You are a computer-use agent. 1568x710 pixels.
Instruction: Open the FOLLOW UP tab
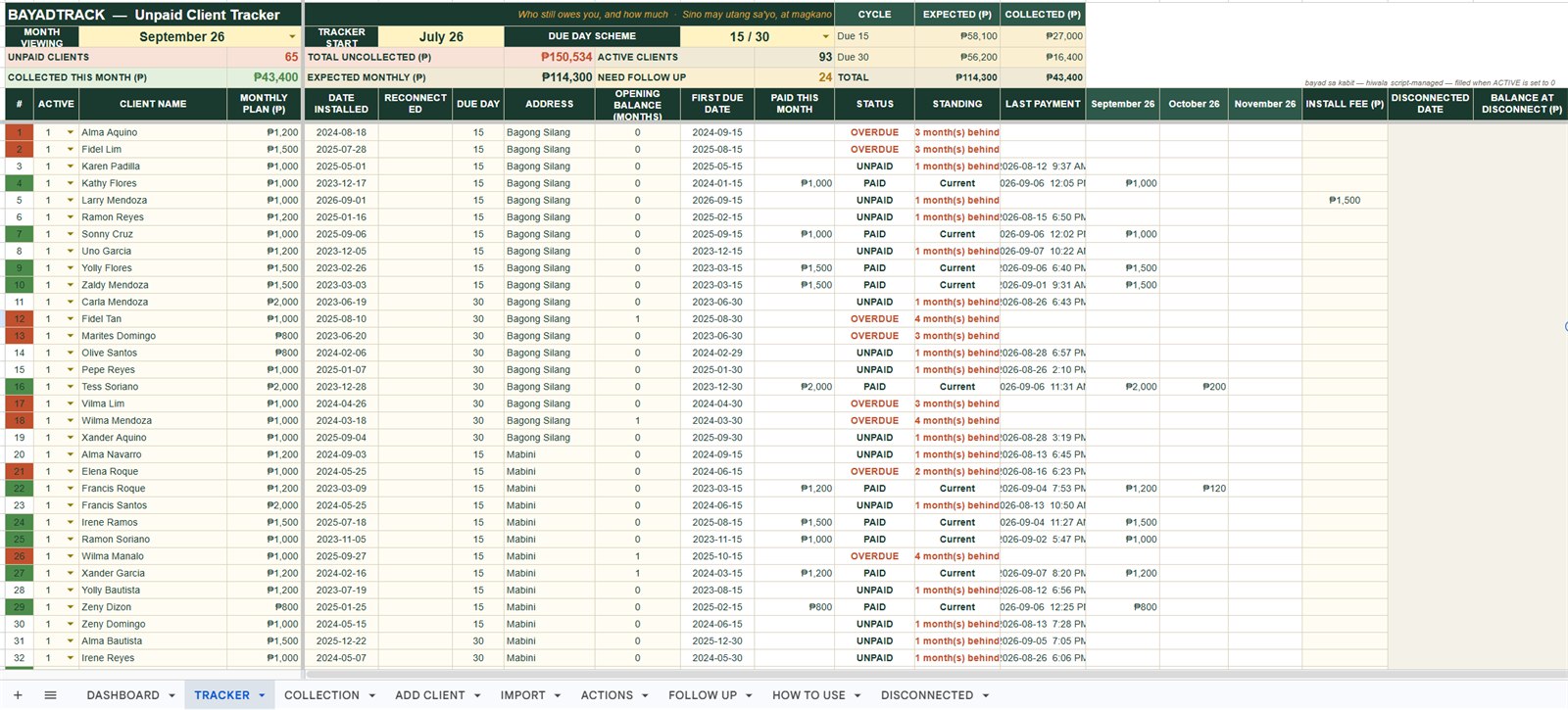(703, 695)
